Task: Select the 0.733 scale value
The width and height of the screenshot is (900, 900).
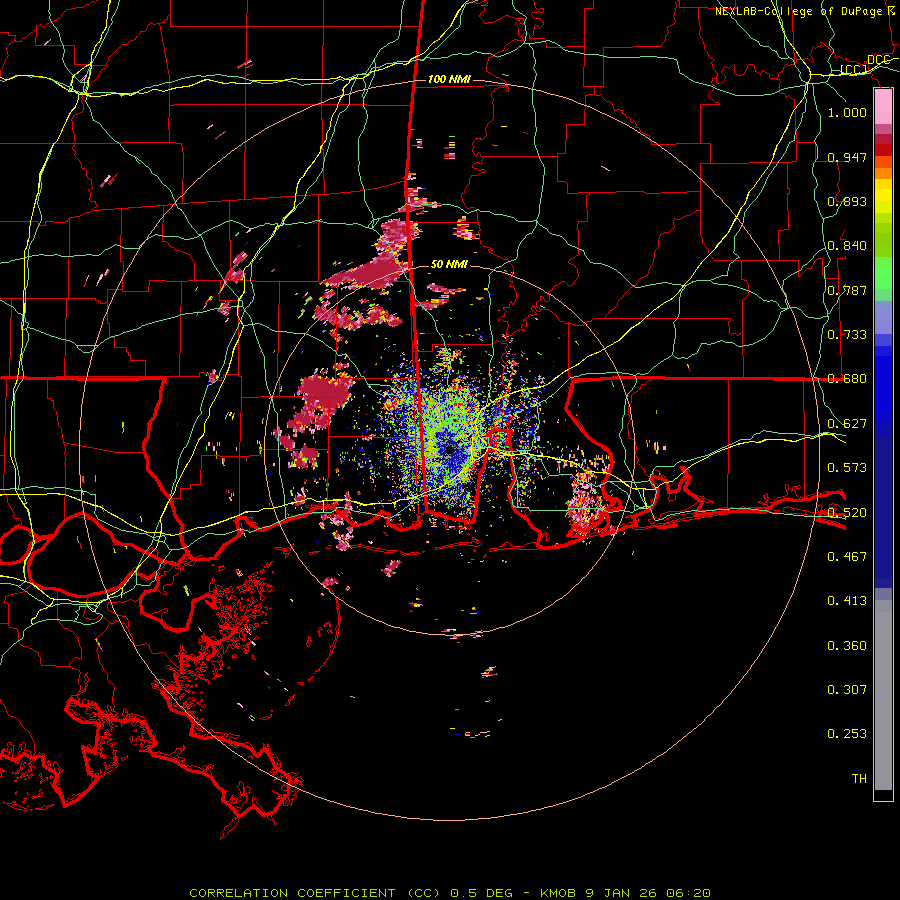Action: point(847,335)
